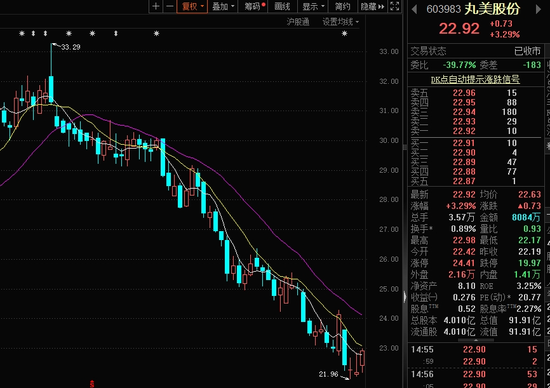This screenshot has width=550, height=388.
Task: Click 买一 price 22.91
Action: [464, 143]
